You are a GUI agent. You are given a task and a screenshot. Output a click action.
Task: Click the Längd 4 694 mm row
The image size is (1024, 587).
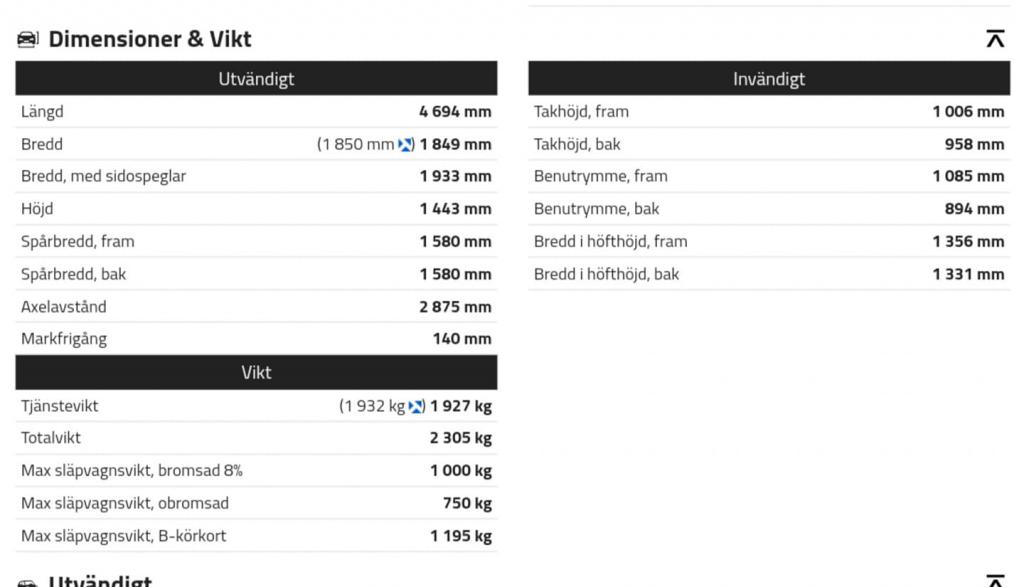click(x=256, y=112)
